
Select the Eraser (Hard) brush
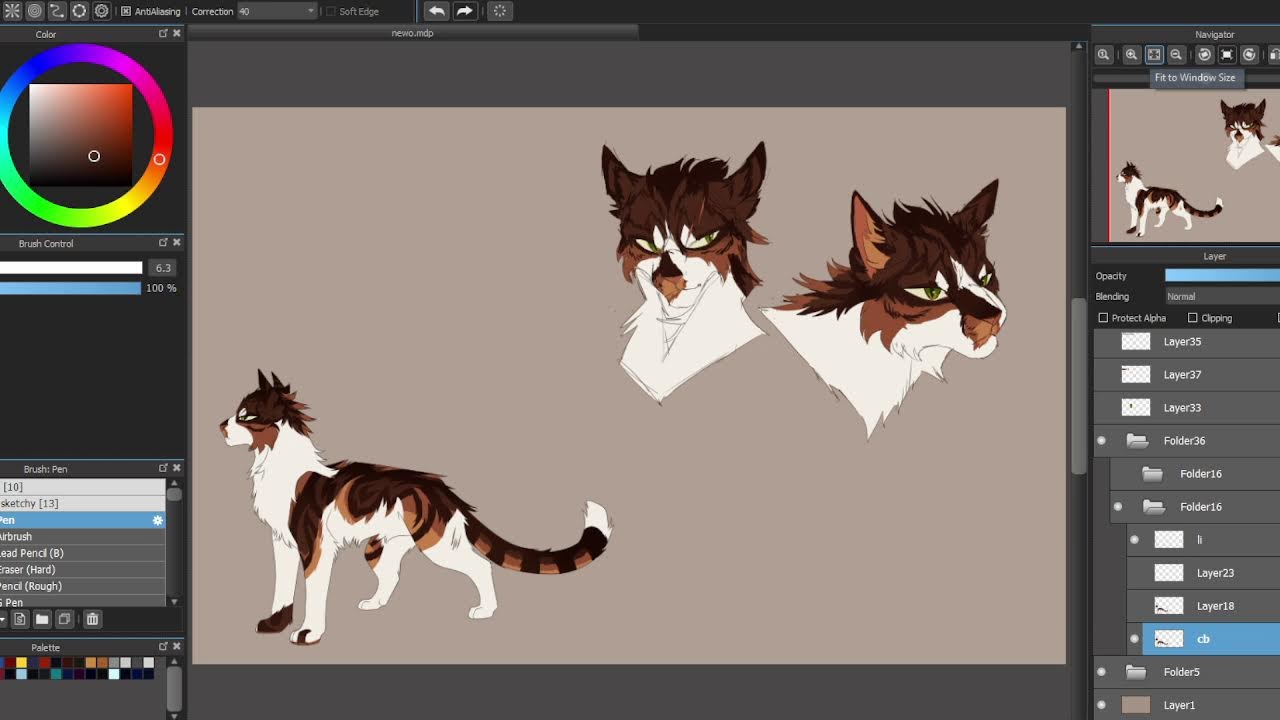tap(82, 570)
